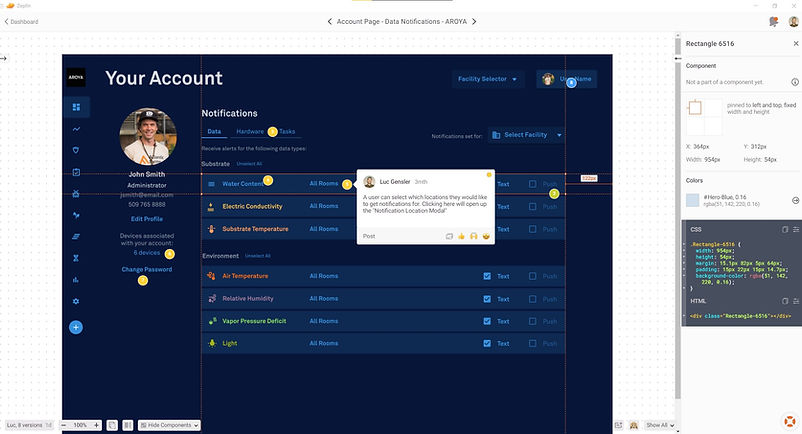The width and height of the screenshot is (802, 434).
Task: Open the settings gear in sidebar
Action: pos(76,301)
